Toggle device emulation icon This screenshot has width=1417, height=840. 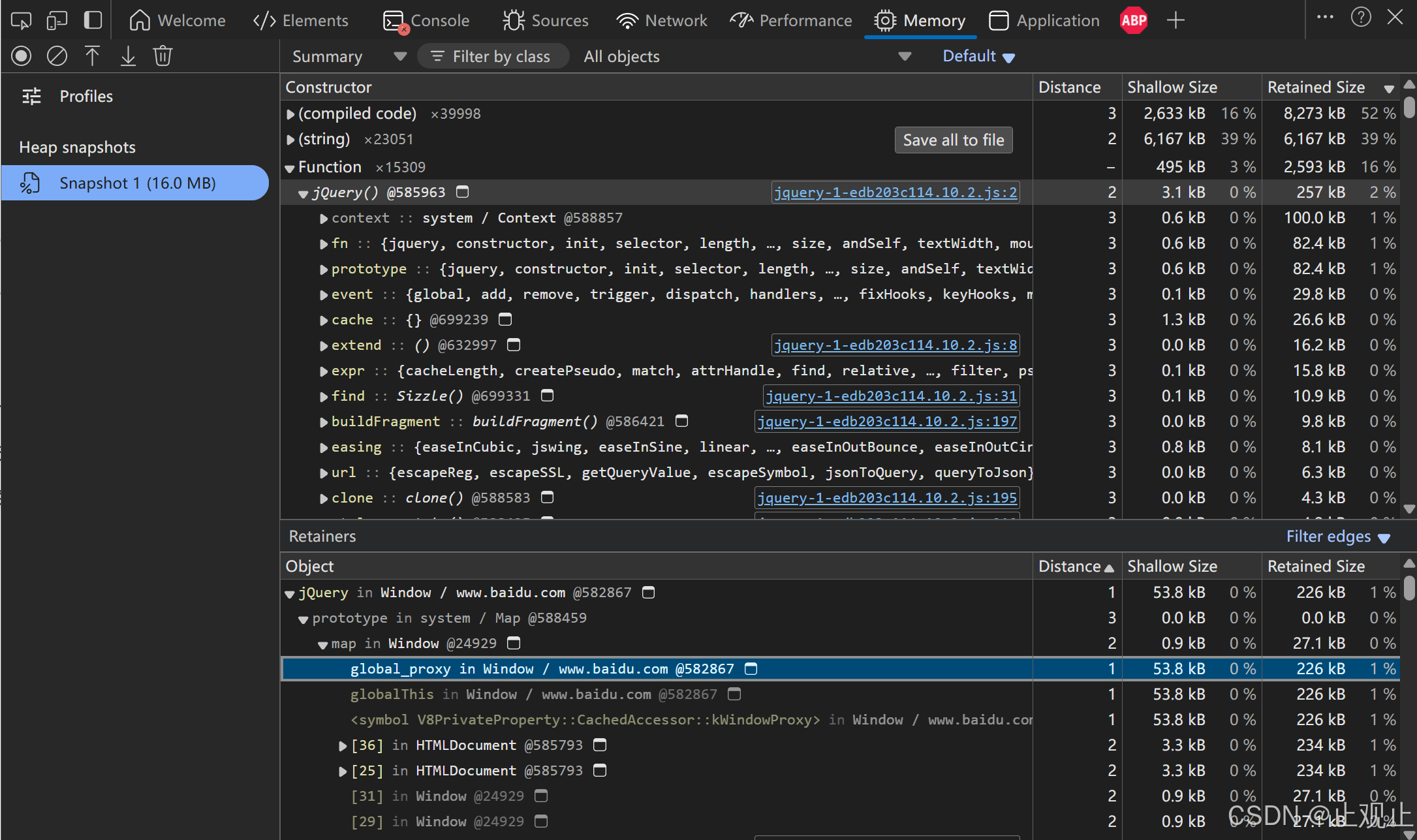[57, 20]
